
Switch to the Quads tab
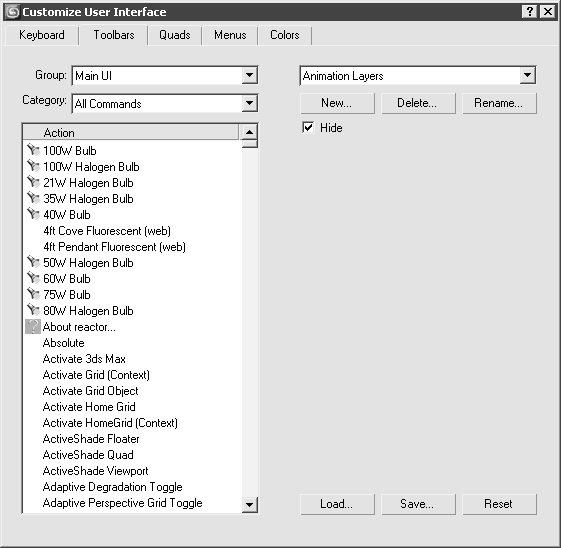(x=175, y=35)
